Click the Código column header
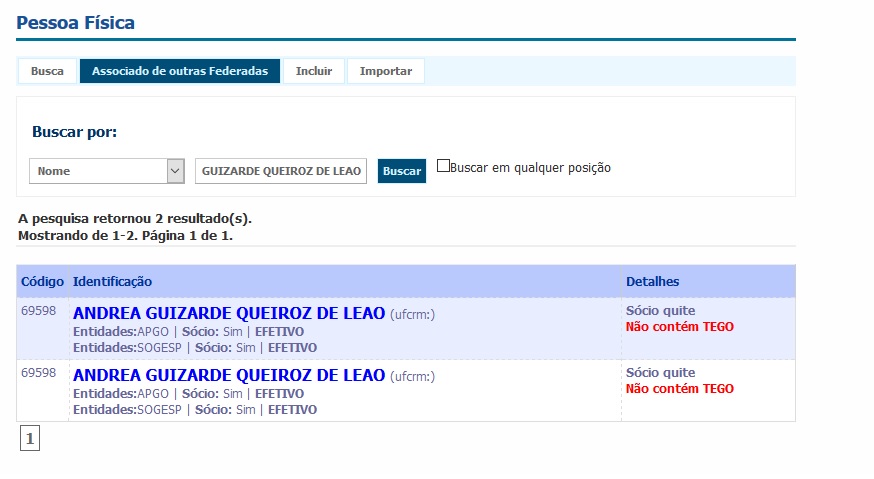The width and height of the screenshot is (874, 479). click(42, 282)
